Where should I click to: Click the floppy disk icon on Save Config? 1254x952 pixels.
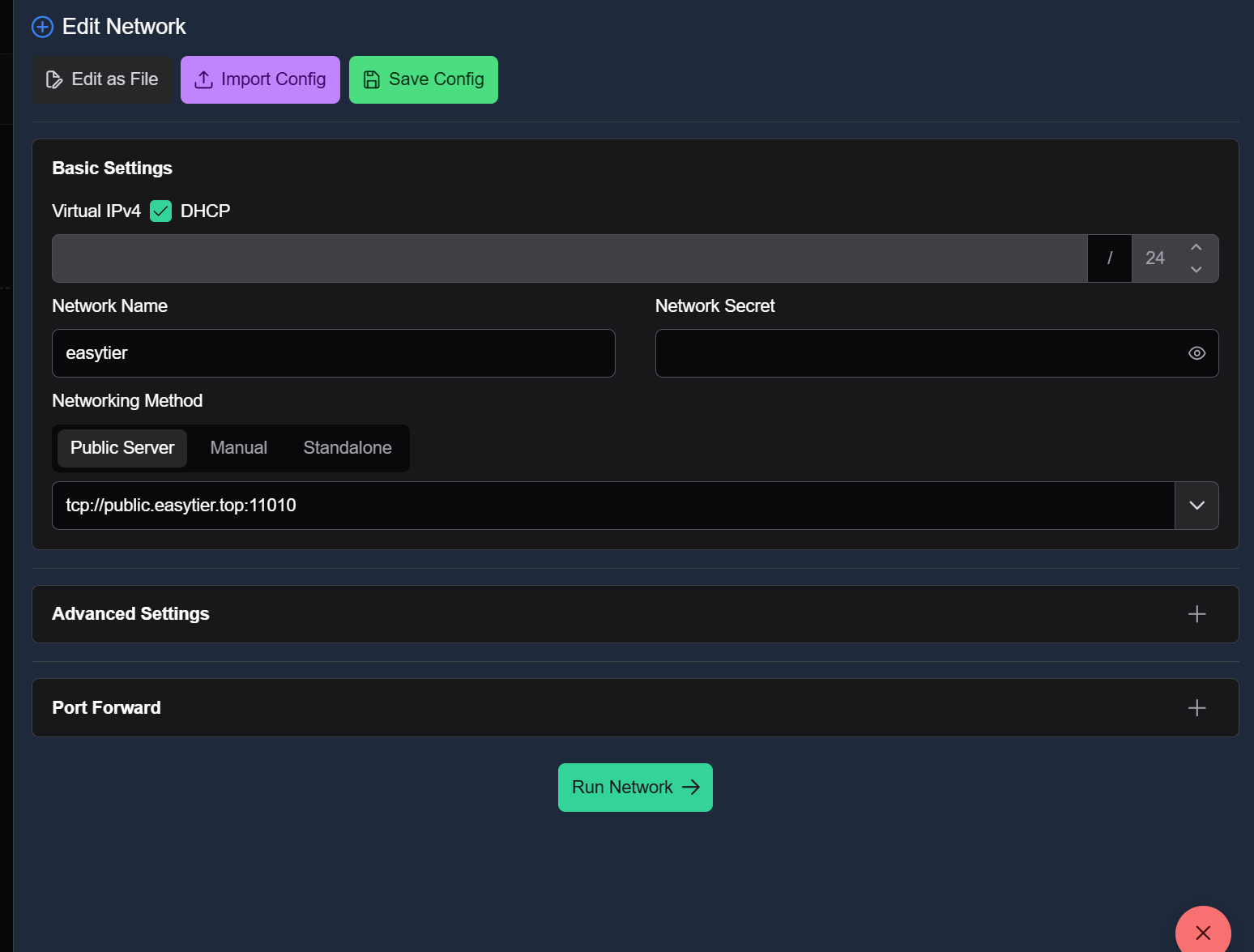point(371,79)
